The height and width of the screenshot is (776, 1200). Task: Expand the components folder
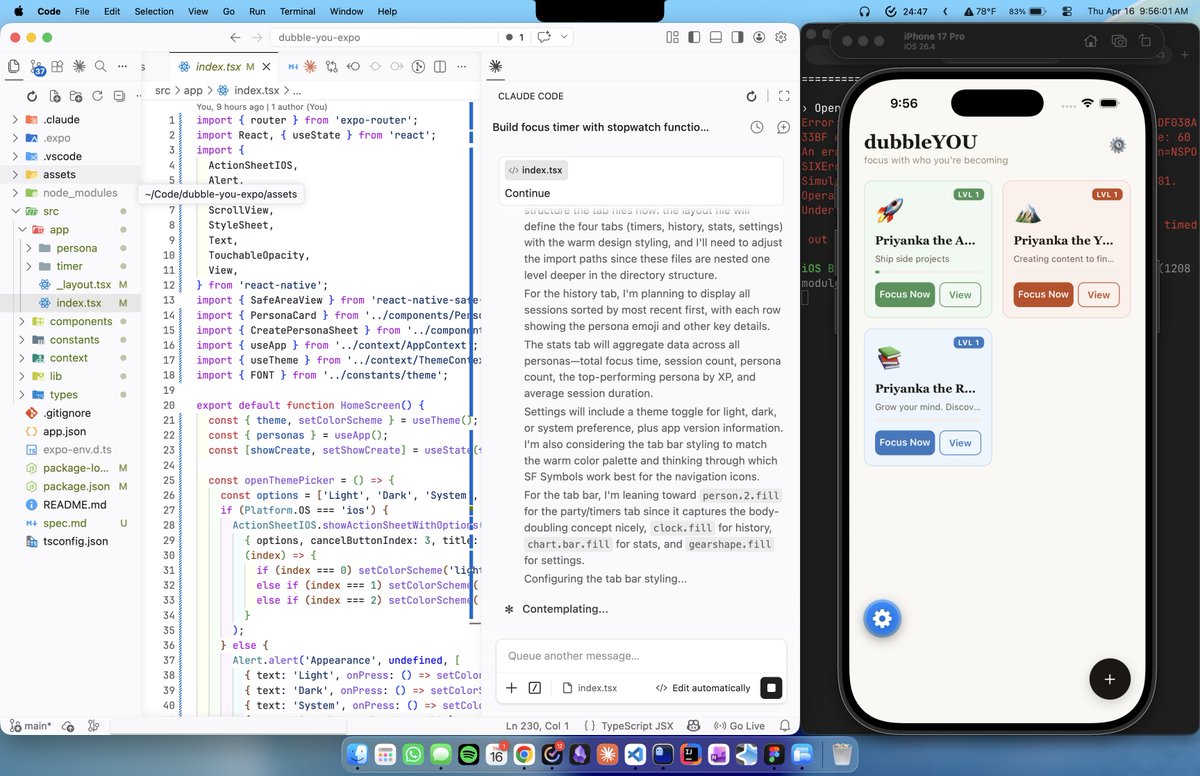point(70,321)
